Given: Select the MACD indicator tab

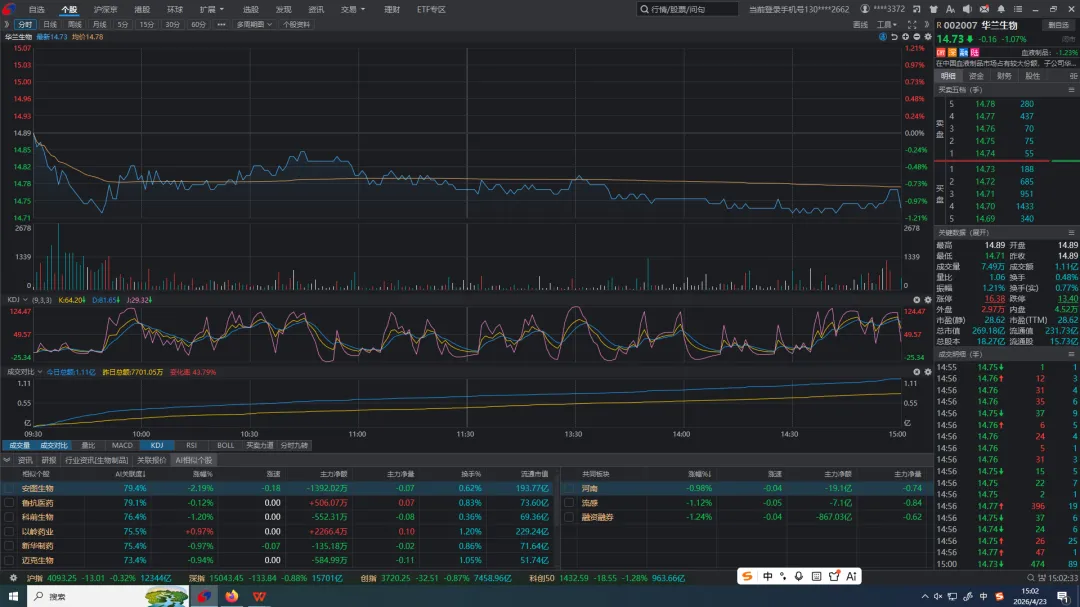Looking at the screenshot, I should pyautogui.click(x=122, y=445).
